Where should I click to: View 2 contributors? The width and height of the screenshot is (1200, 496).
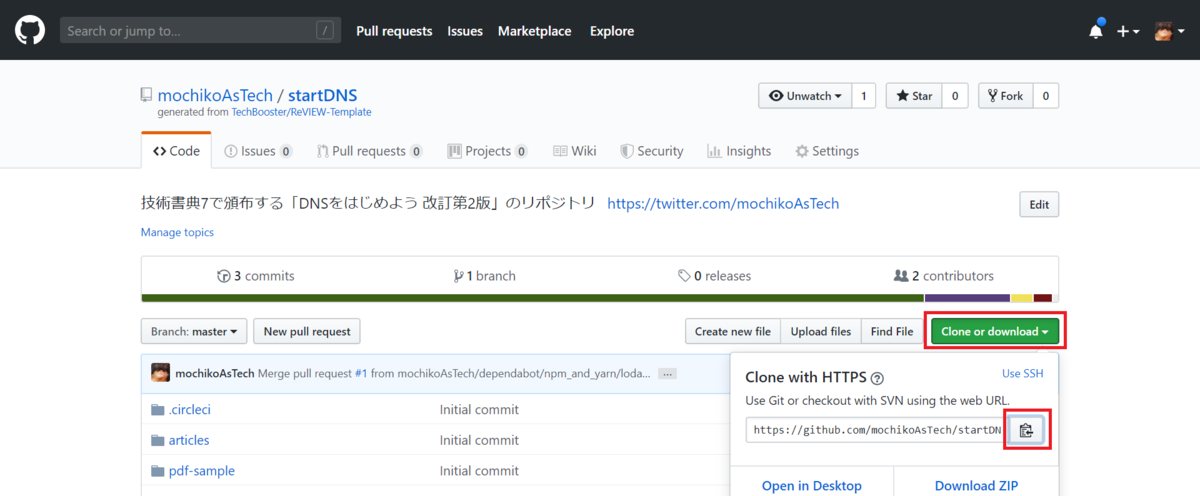coord(944,276)
